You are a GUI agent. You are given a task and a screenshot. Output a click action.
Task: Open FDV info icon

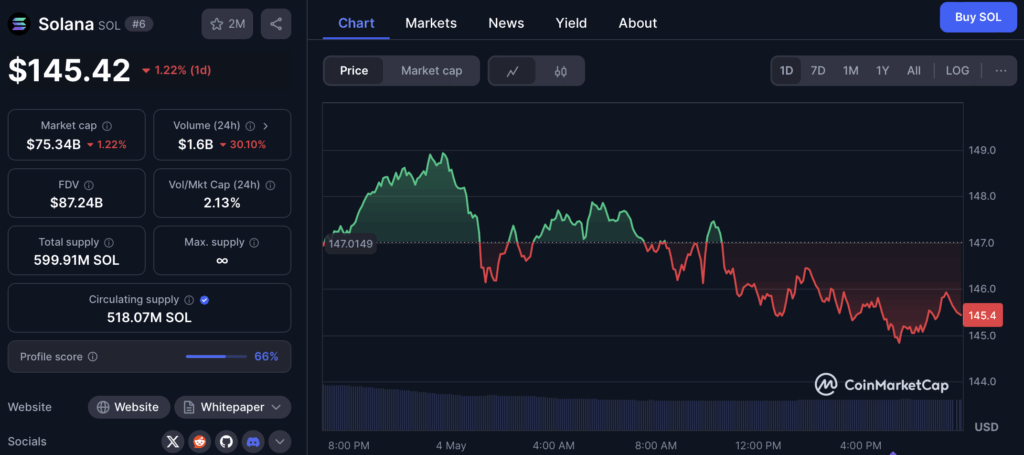[89, 185]
